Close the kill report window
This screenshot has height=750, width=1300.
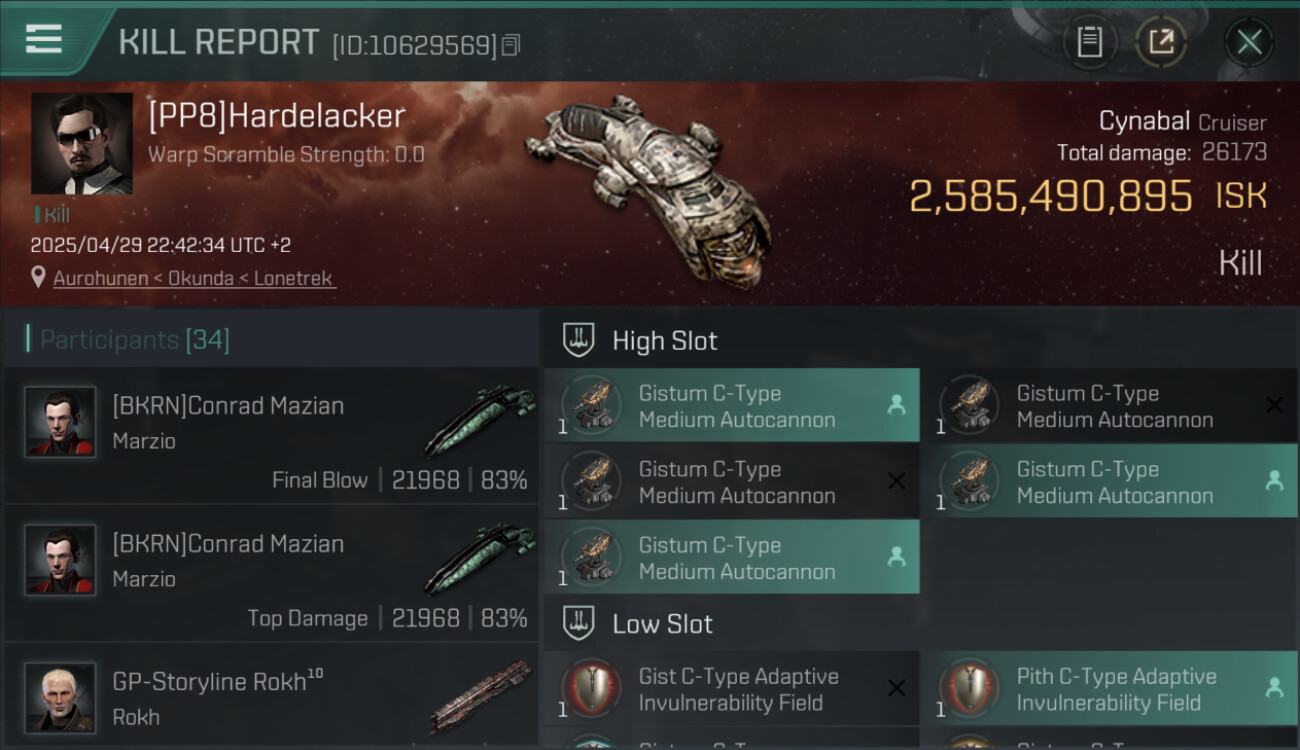click(x=1249, y=42)
